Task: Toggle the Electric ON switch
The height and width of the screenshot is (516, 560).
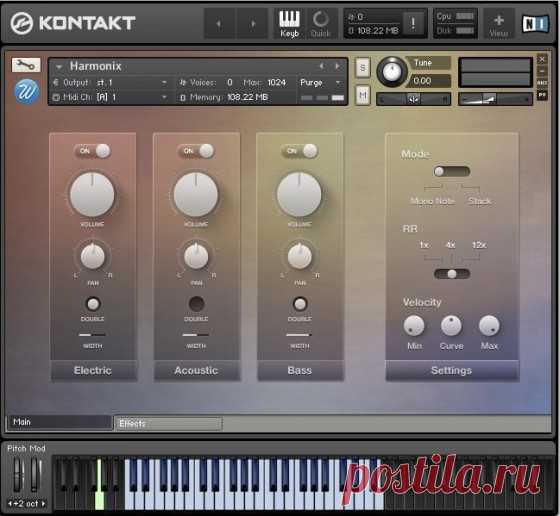Action: tap(92, 151)
